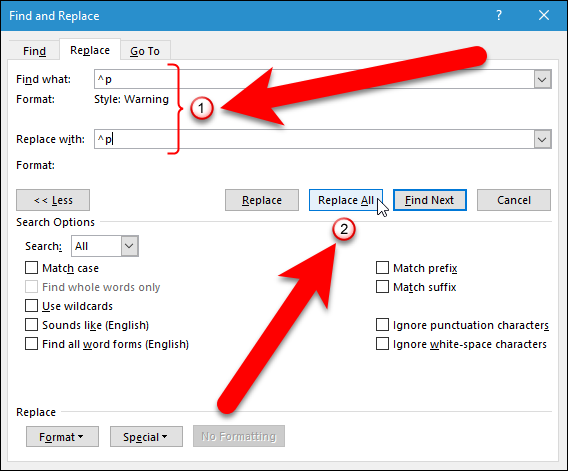Switch to the Find tab
Image resolution: width=568 pixels, height=471 pixels.
click(x=34, y=51)
